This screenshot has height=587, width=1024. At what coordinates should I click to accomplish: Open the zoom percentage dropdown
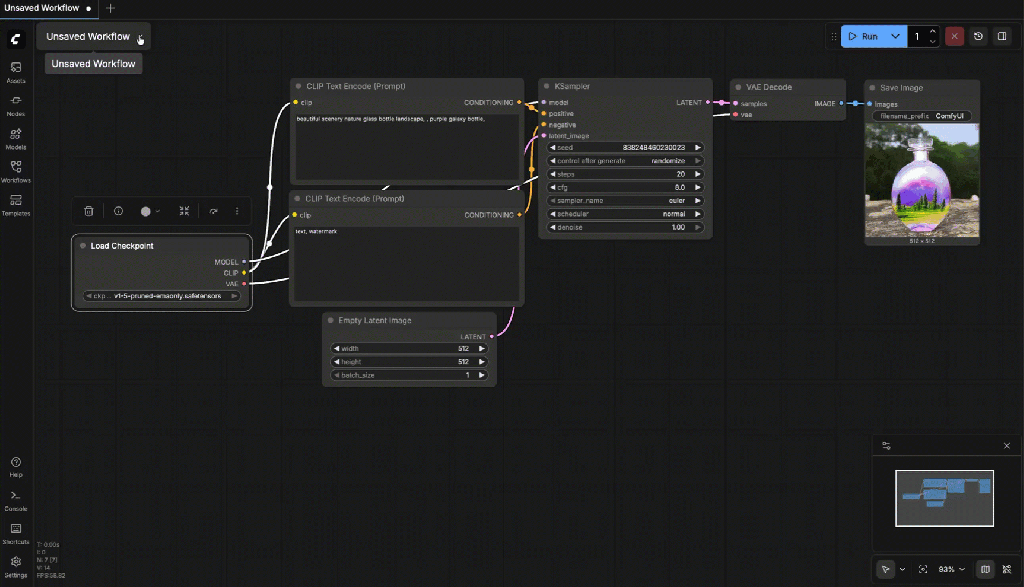tap(952, 569)
